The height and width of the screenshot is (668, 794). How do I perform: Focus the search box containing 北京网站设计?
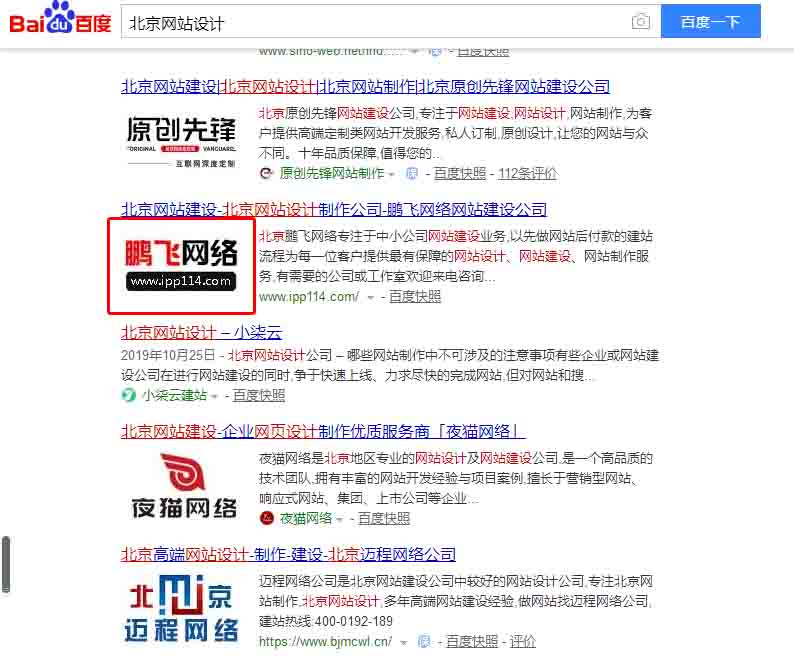390,22
